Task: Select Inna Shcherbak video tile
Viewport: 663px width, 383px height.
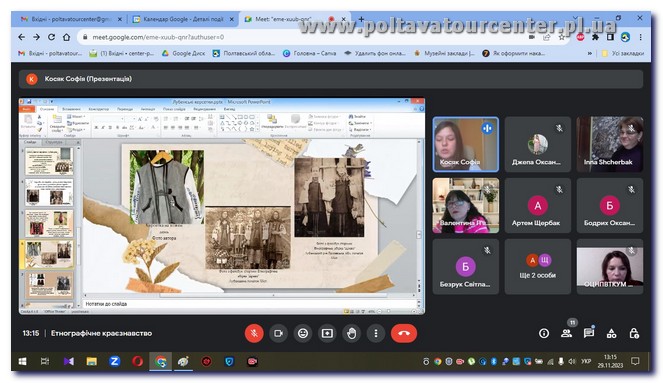Action: tap(610, 144)
